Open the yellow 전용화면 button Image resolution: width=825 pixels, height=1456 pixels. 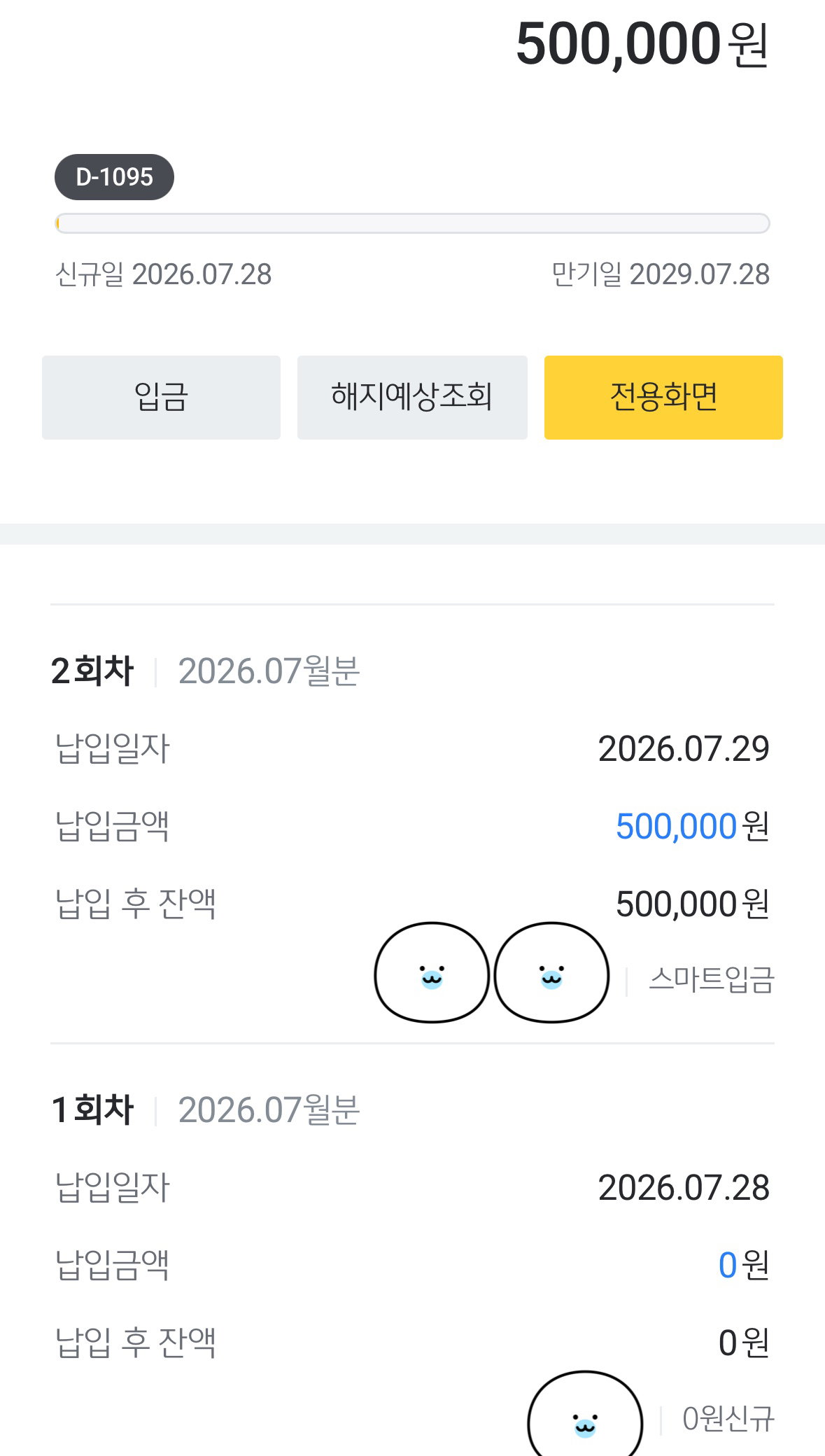click(x=663, y=398)
